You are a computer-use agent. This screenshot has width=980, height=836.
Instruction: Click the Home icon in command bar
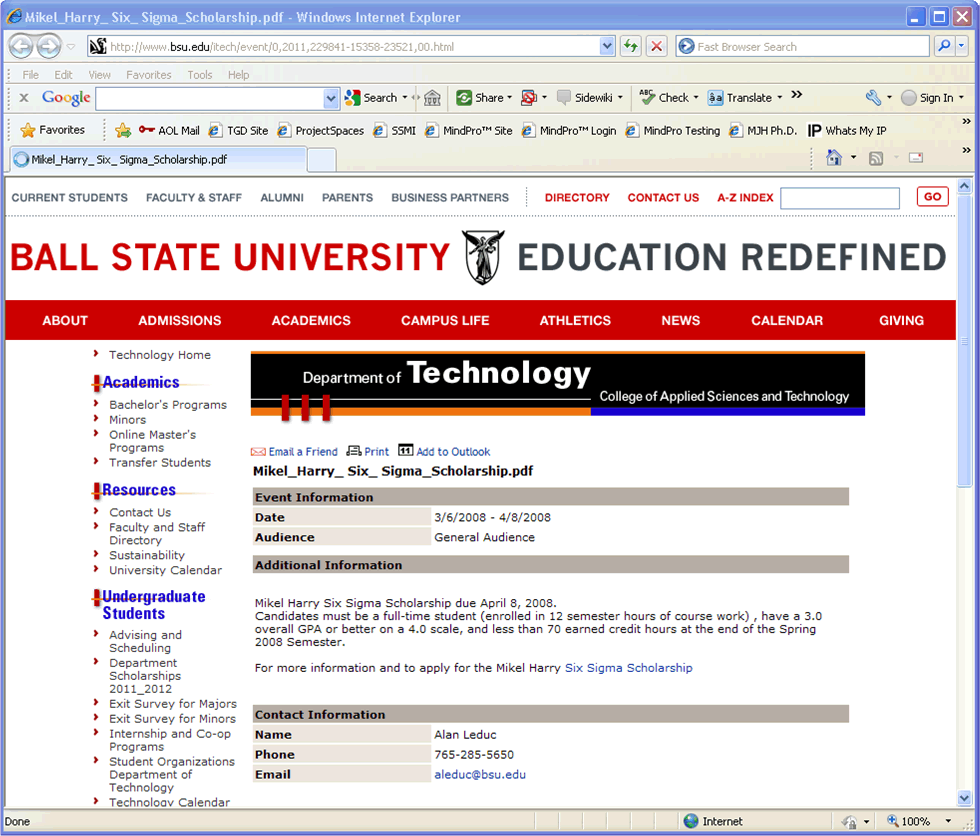(834, 158)
